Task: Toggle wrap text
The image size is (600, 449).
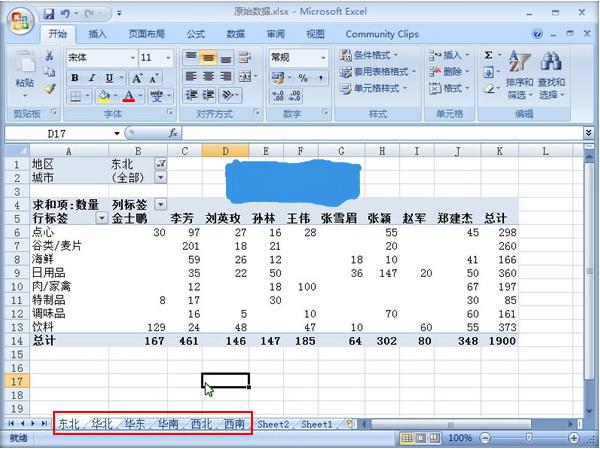Action: [x=245, y=57]
